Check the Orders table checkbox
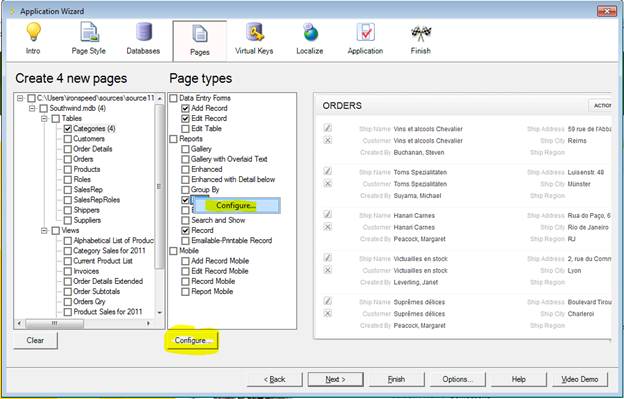The height and width of the screenshot is (399, 624). [68, 159]
